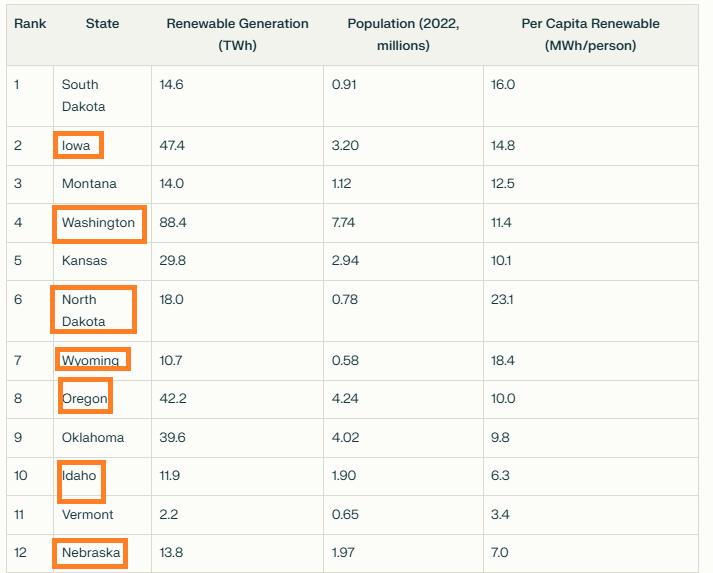The width and height of the screenshot is (713, 573).
Task: Click the Vermont state cell
Action: 88,515
